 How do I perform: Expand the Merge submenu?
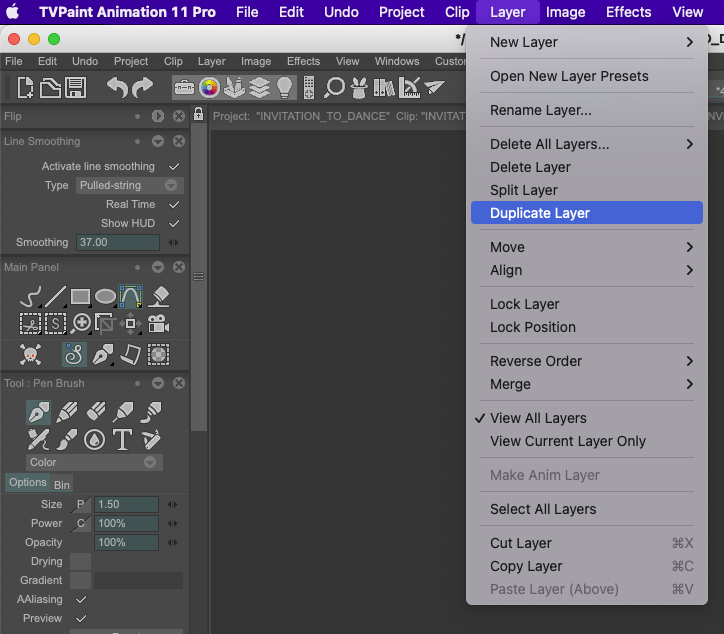(x=587, y=384)
